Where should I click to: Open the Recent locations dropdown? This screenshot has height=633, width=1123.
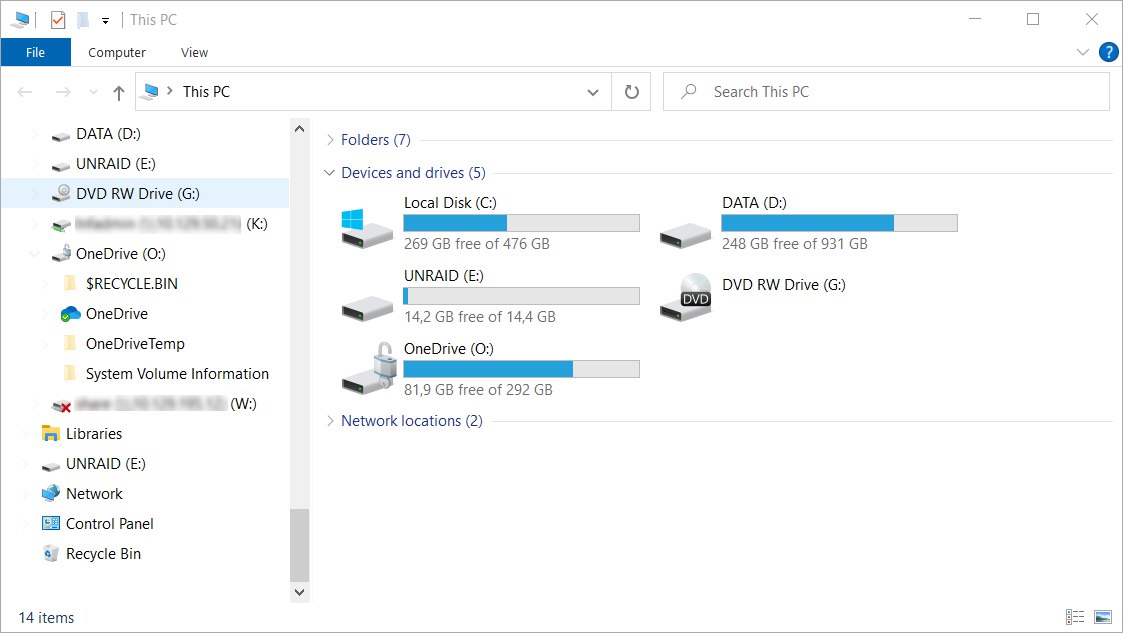tap(93, 92)
